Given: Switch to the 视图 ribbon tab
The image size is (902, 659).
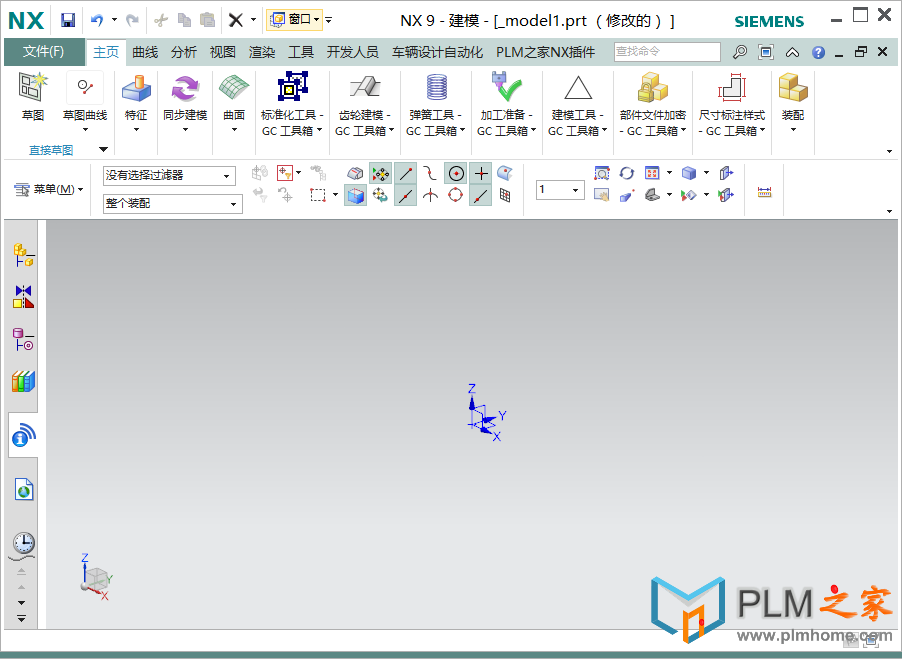Looking at the screenshot, I should tap(223, 52).
